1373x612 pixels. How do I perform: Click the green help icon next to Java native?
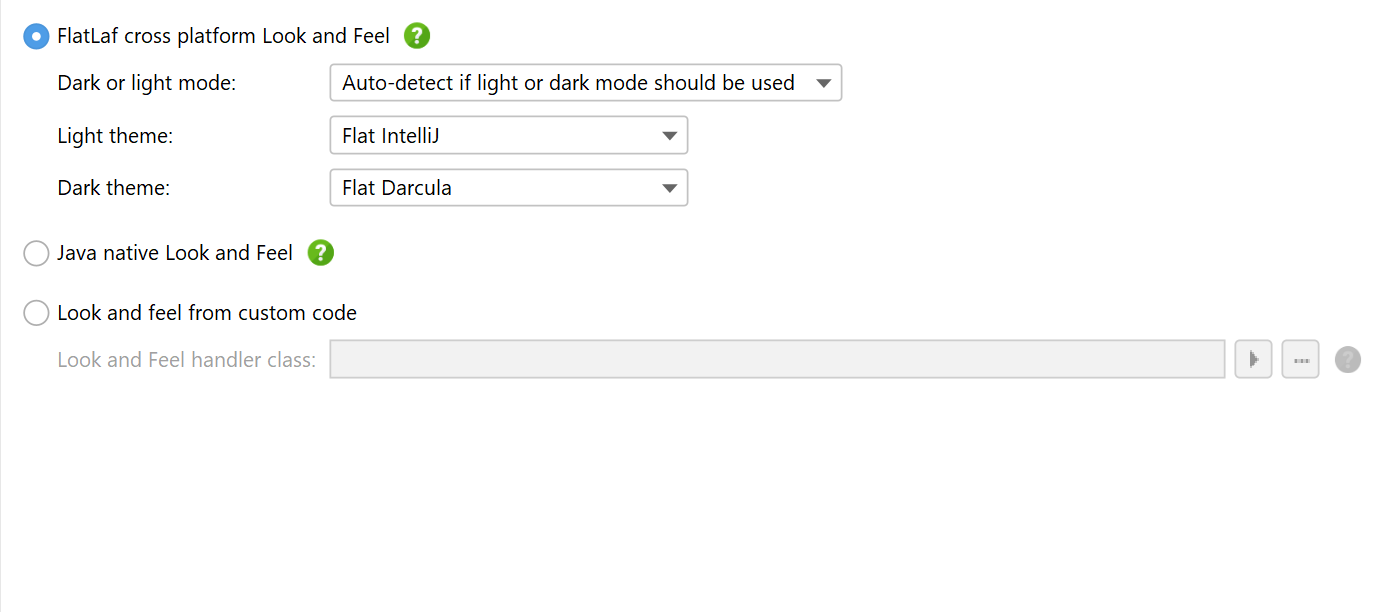pos(320,253)
